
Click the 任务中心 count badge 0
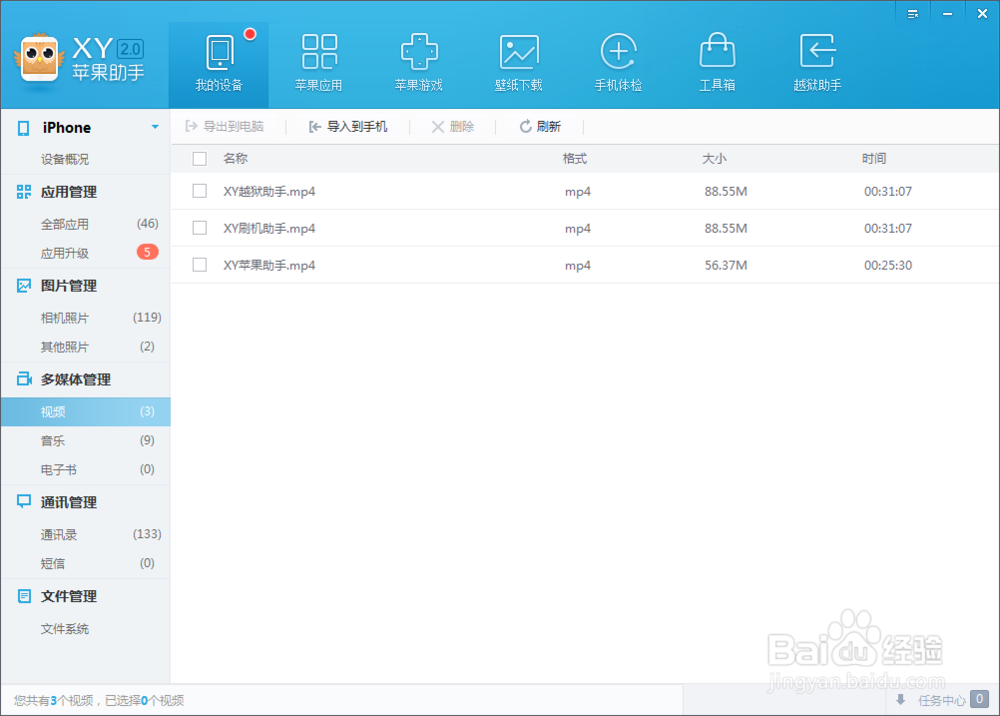[x=980, y=699]
